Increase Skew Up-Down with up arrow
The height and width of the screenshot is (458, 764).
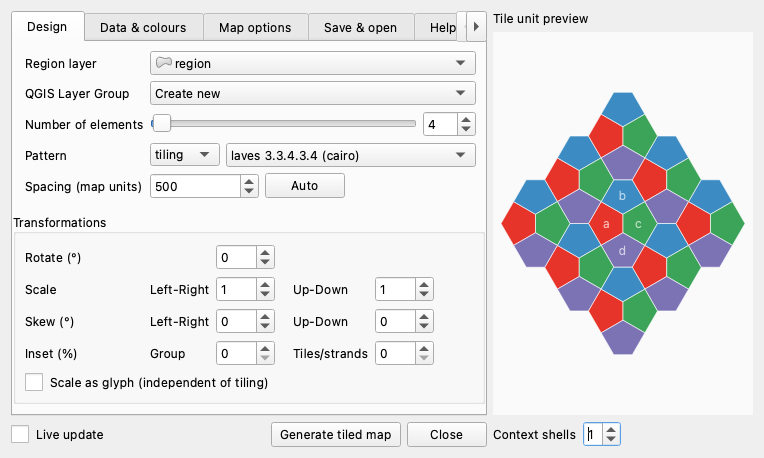(x=424, y=317)
